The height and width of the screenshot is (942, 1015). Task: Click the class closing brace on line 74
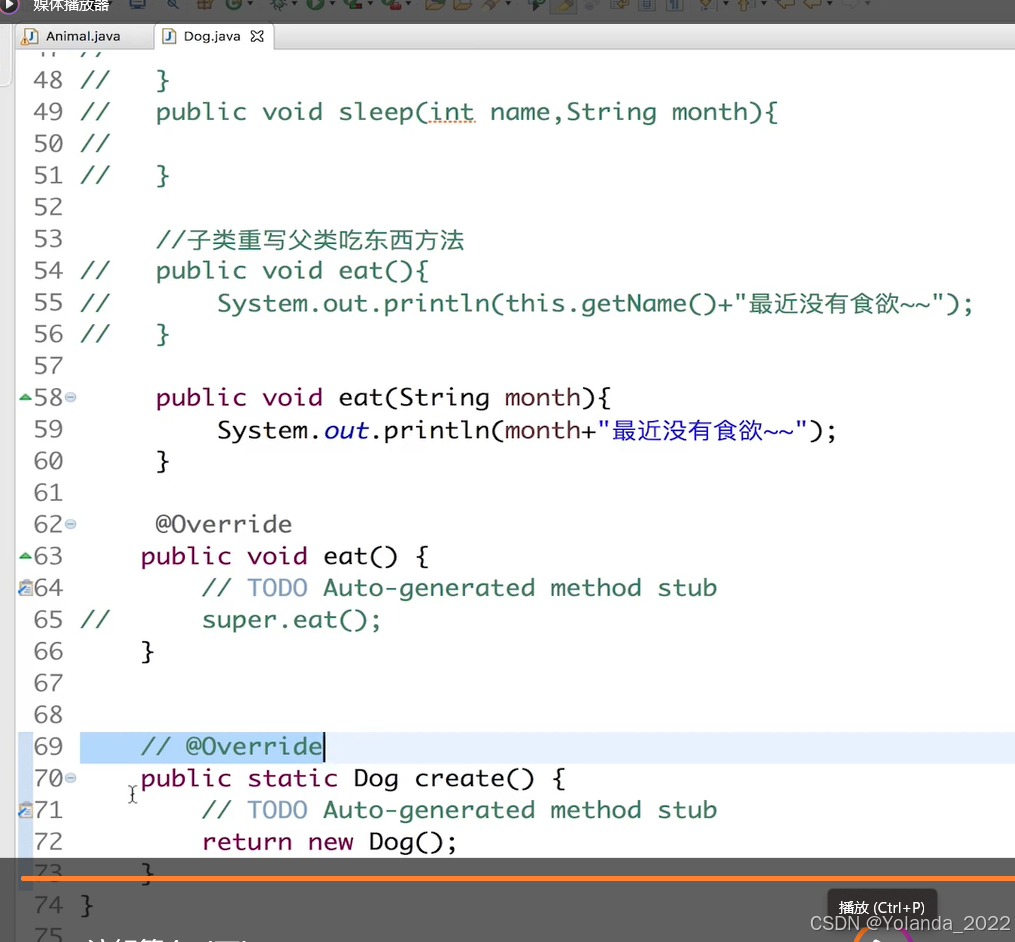tap(87, 906)
